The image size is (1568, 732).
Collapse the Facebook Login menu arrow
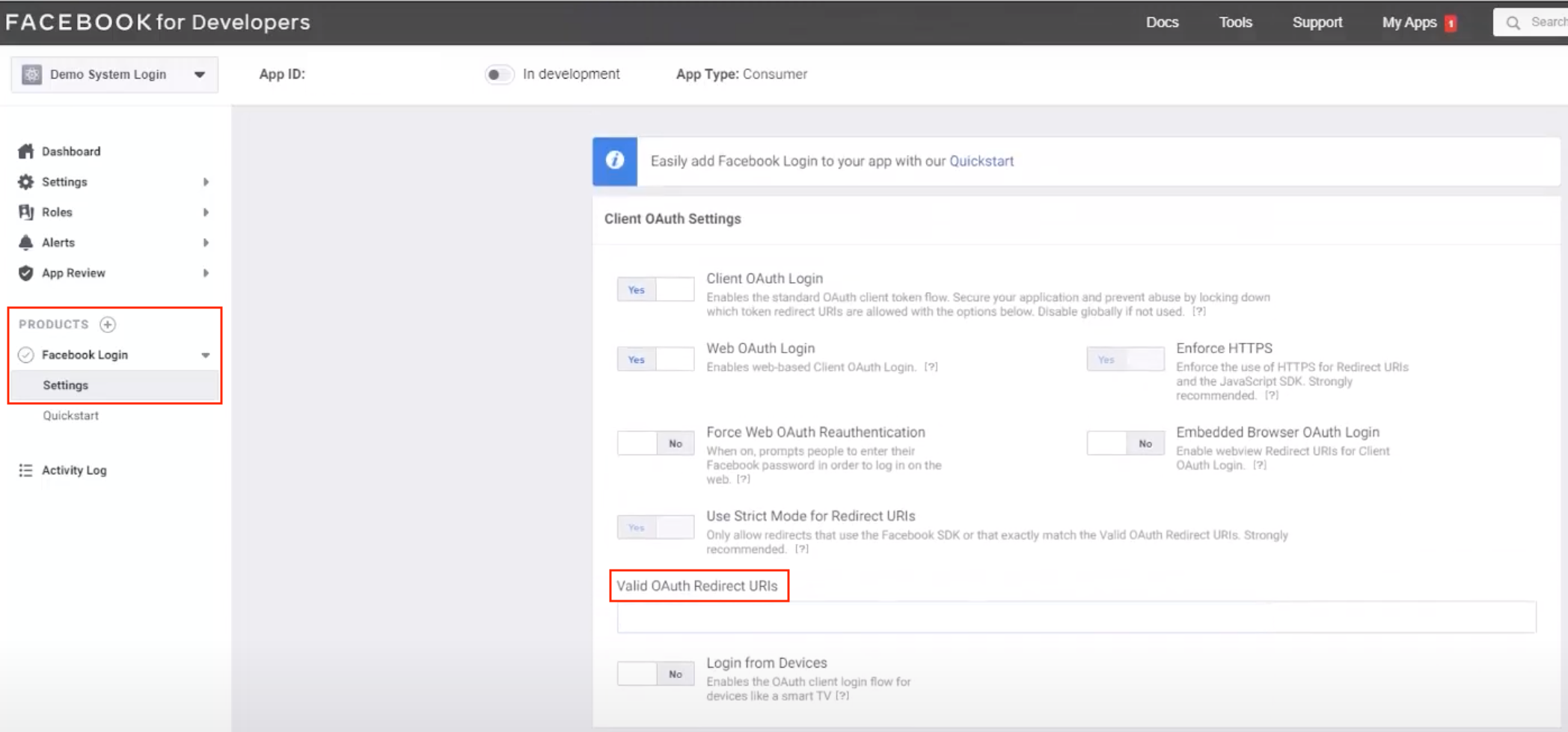tap(205, 355)
